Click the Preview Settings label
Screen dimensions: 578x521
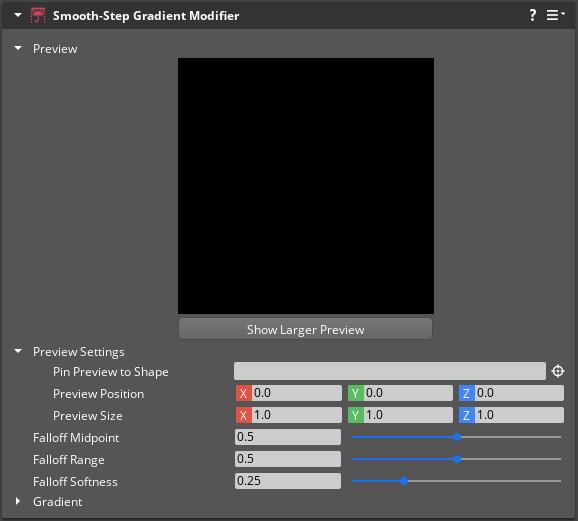click(x=79, y=352)
